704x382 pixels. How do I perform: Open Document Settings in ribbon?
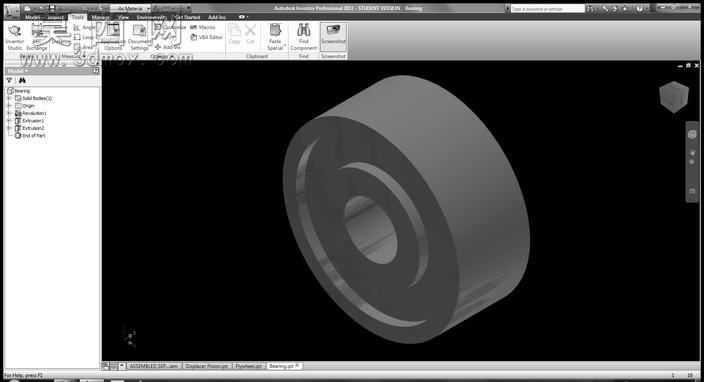click(139, 37)
